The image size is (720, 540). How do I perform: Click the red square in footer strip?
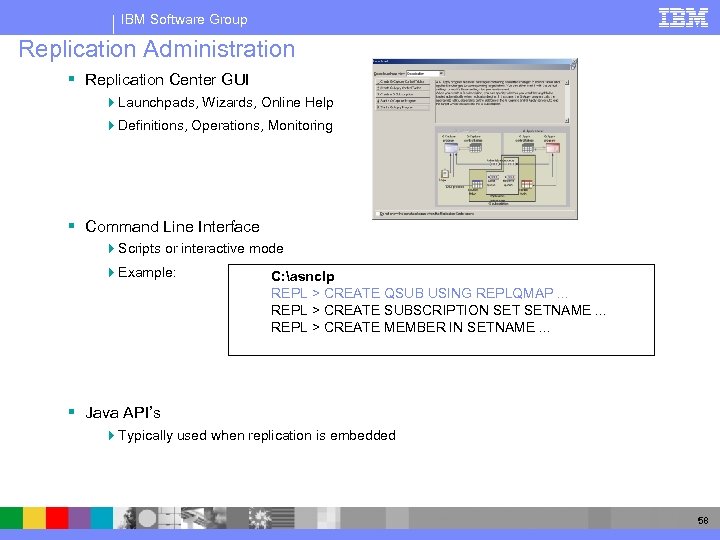point(57,518)
